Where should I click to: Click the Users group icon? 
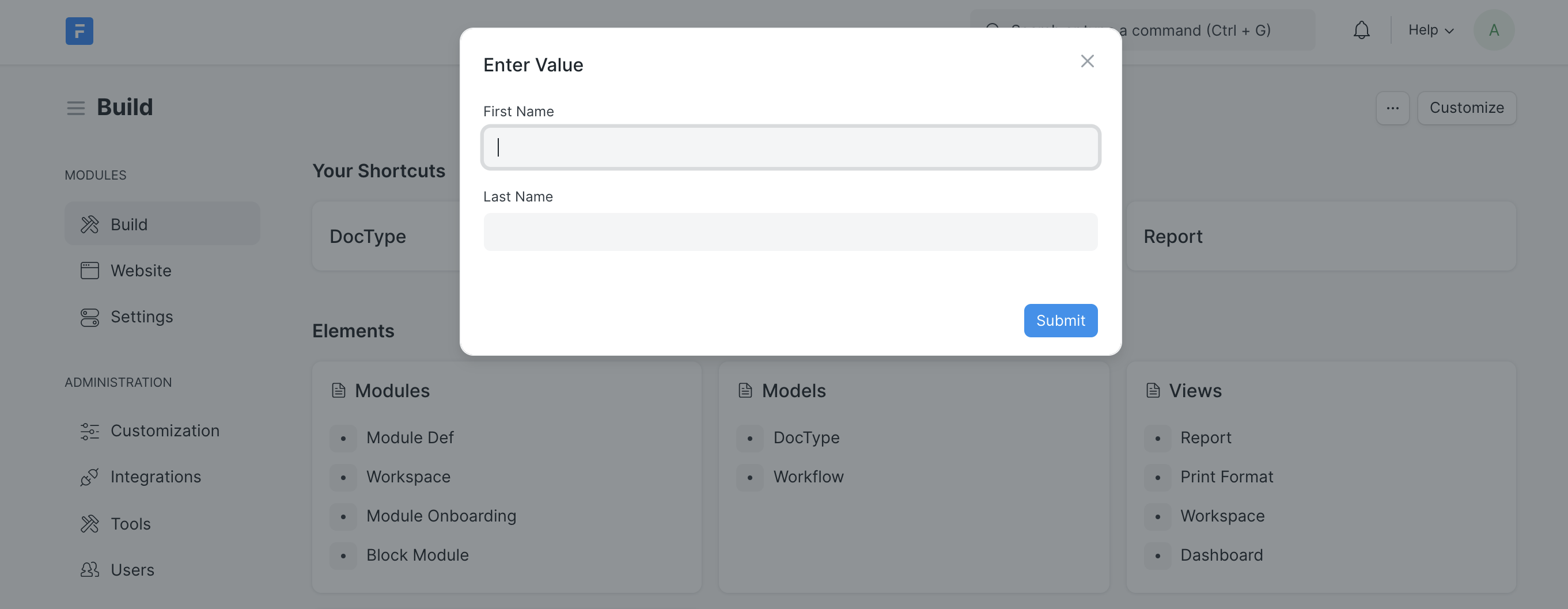tap(89, 570)
